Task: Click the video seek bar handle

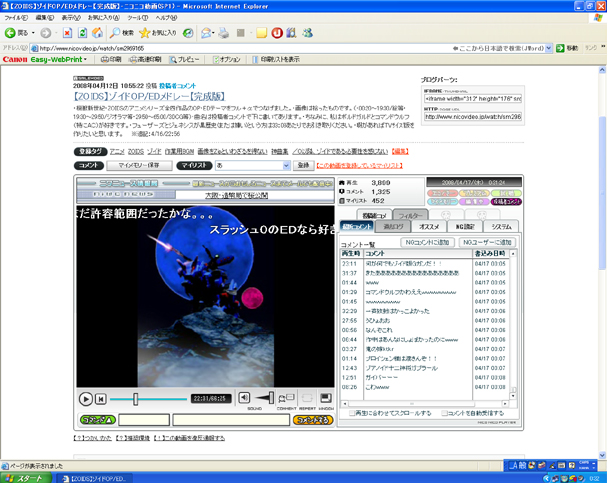Action: click(x=136, y=399)
